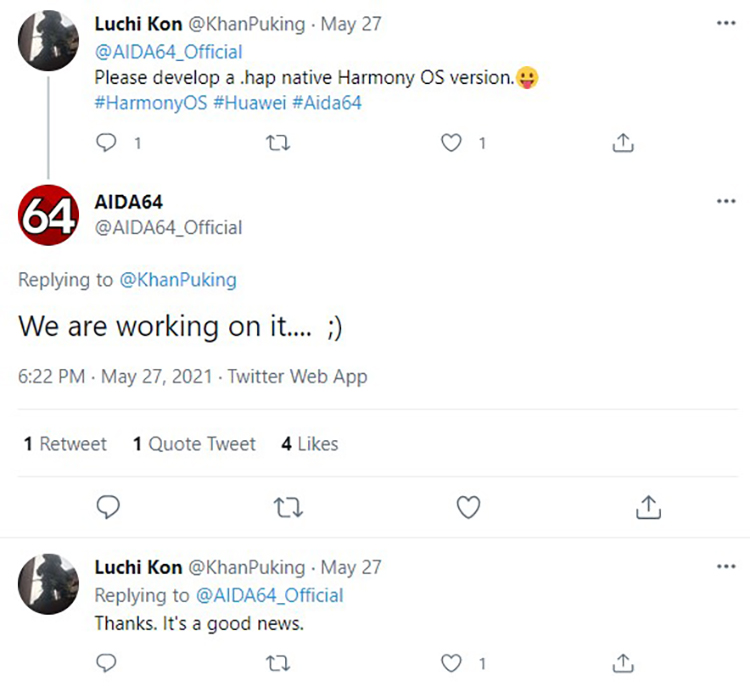Screen dimensions: 750x686
Task: View the 1 Quote Tweet list
Action: tap(194, 444)
